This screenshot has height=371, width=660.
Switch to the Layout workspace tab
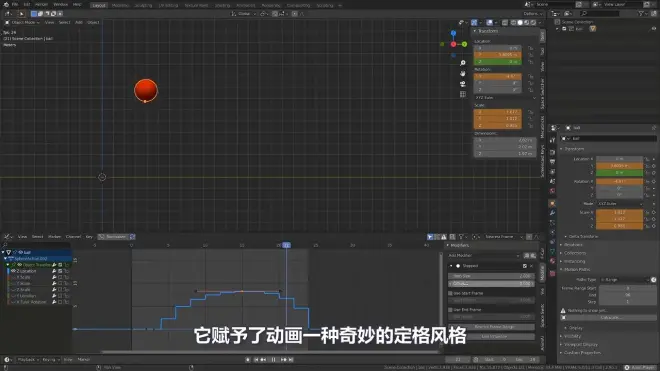point(99,5)
